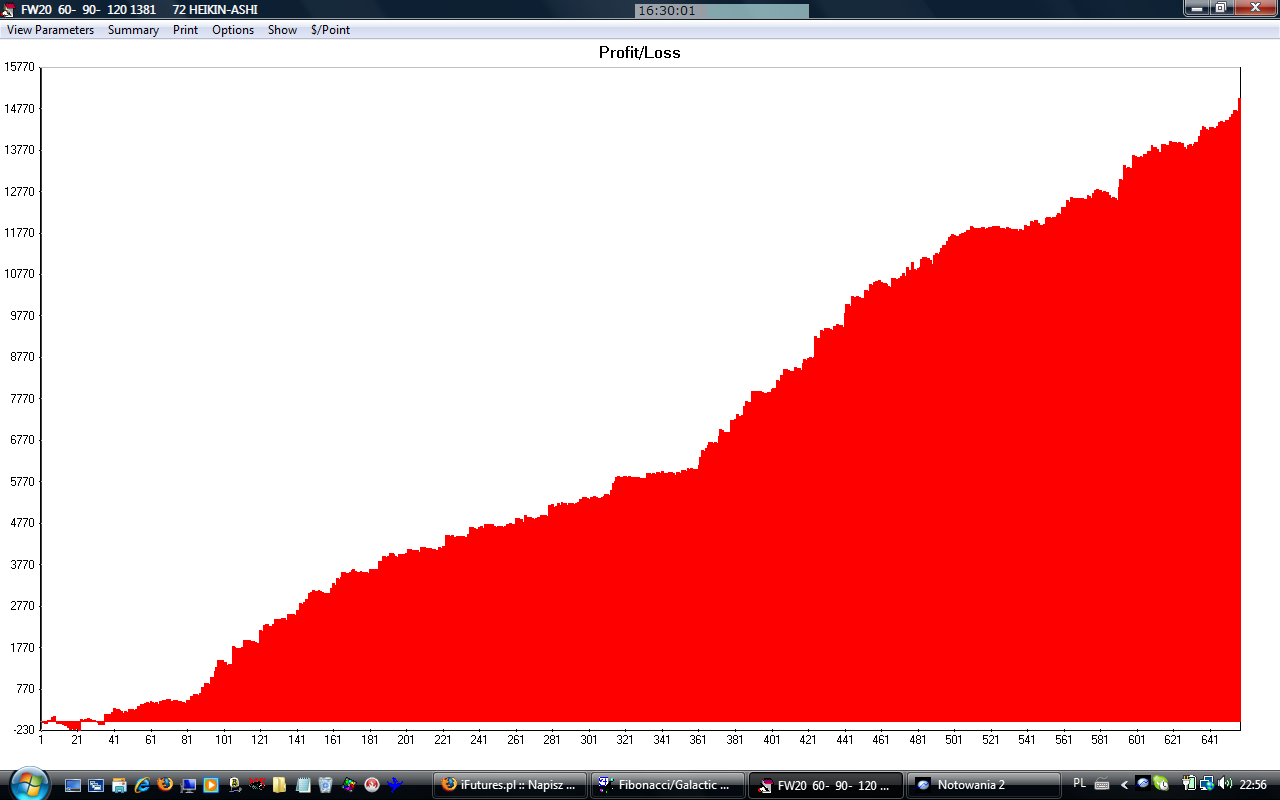Image resolution: width=1280 pixels, height=800 pixels.
Task: Switch to iFutures.pl Firefox taskbar window
Action: [510, 785]
